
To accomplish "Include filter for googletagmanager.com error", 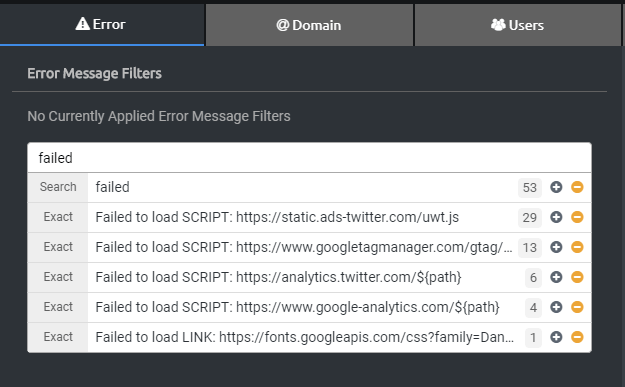I will click(x=556, y=247).
